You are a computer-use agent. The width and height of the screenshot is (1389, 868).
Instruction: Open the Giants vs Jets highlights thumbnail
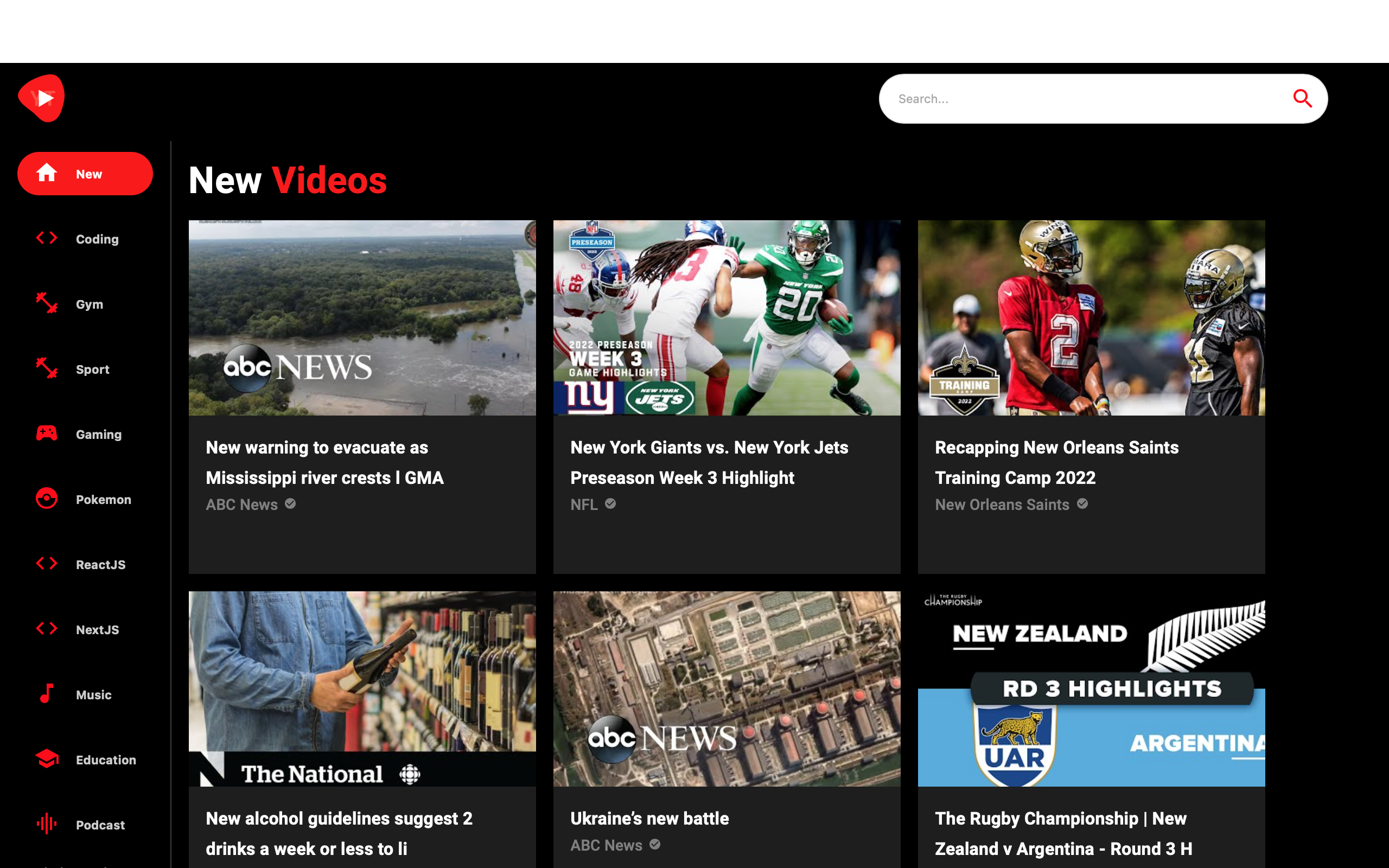[x=727, y=317]
